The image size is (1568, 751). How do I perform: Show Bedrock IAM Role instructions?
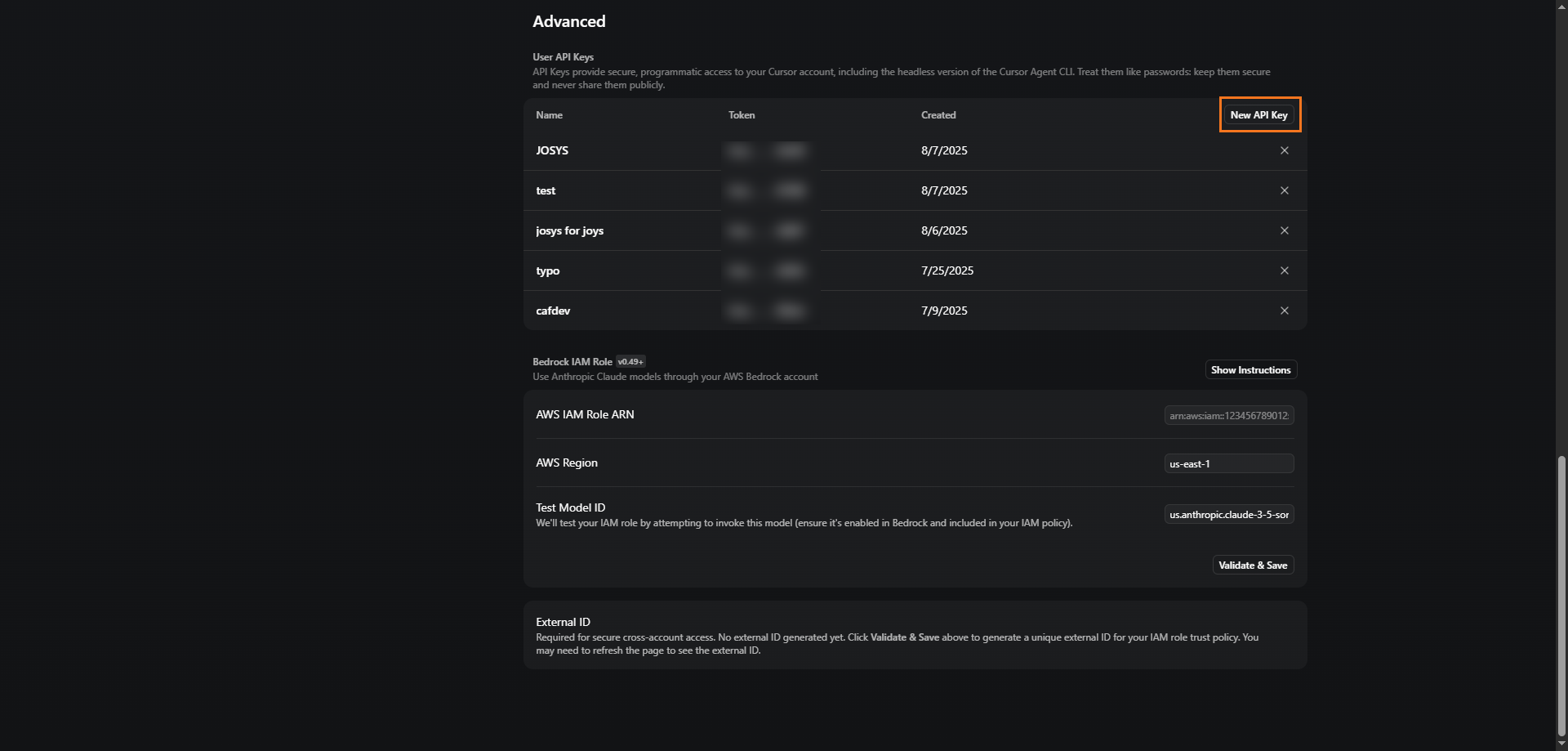coord(1250,370)
